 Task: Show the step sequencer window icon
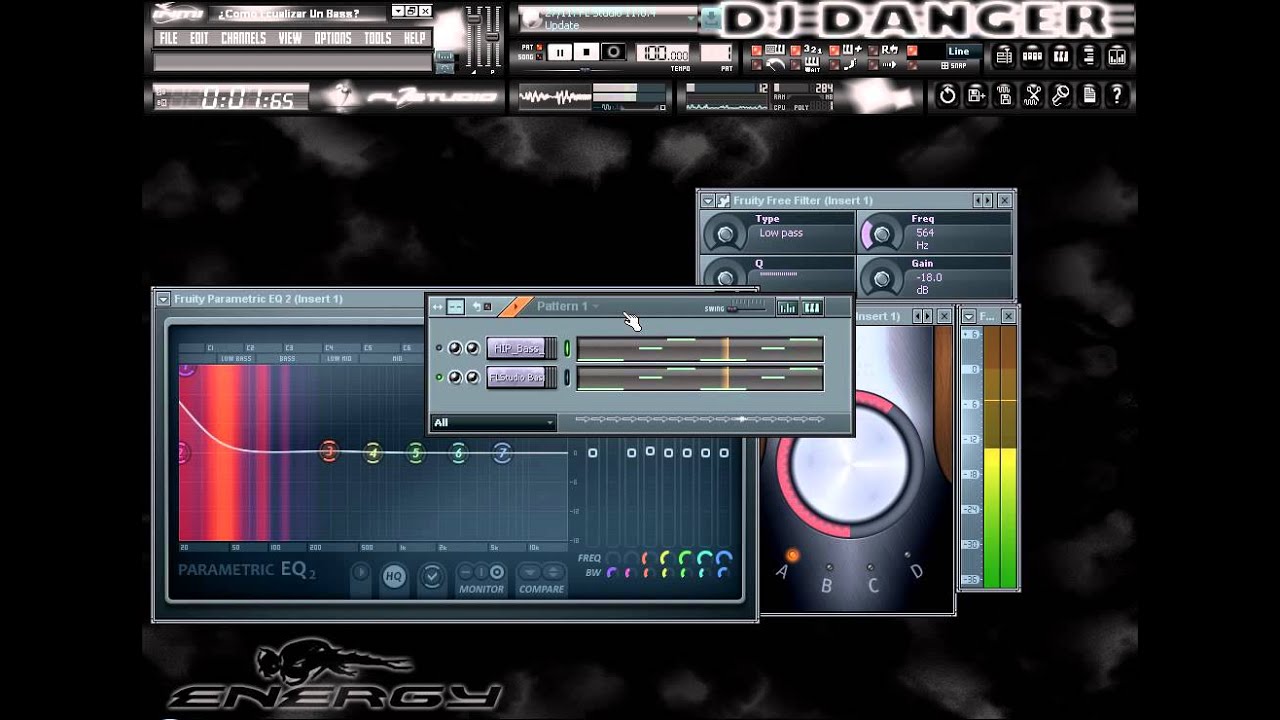coord(1032,56)
